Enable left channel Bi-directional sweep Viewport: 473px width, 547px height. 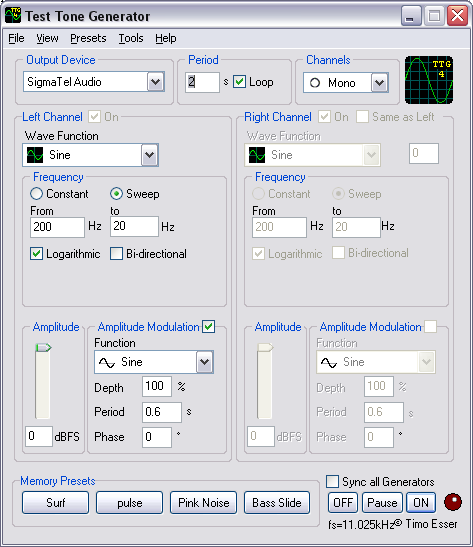click(116, 254)
